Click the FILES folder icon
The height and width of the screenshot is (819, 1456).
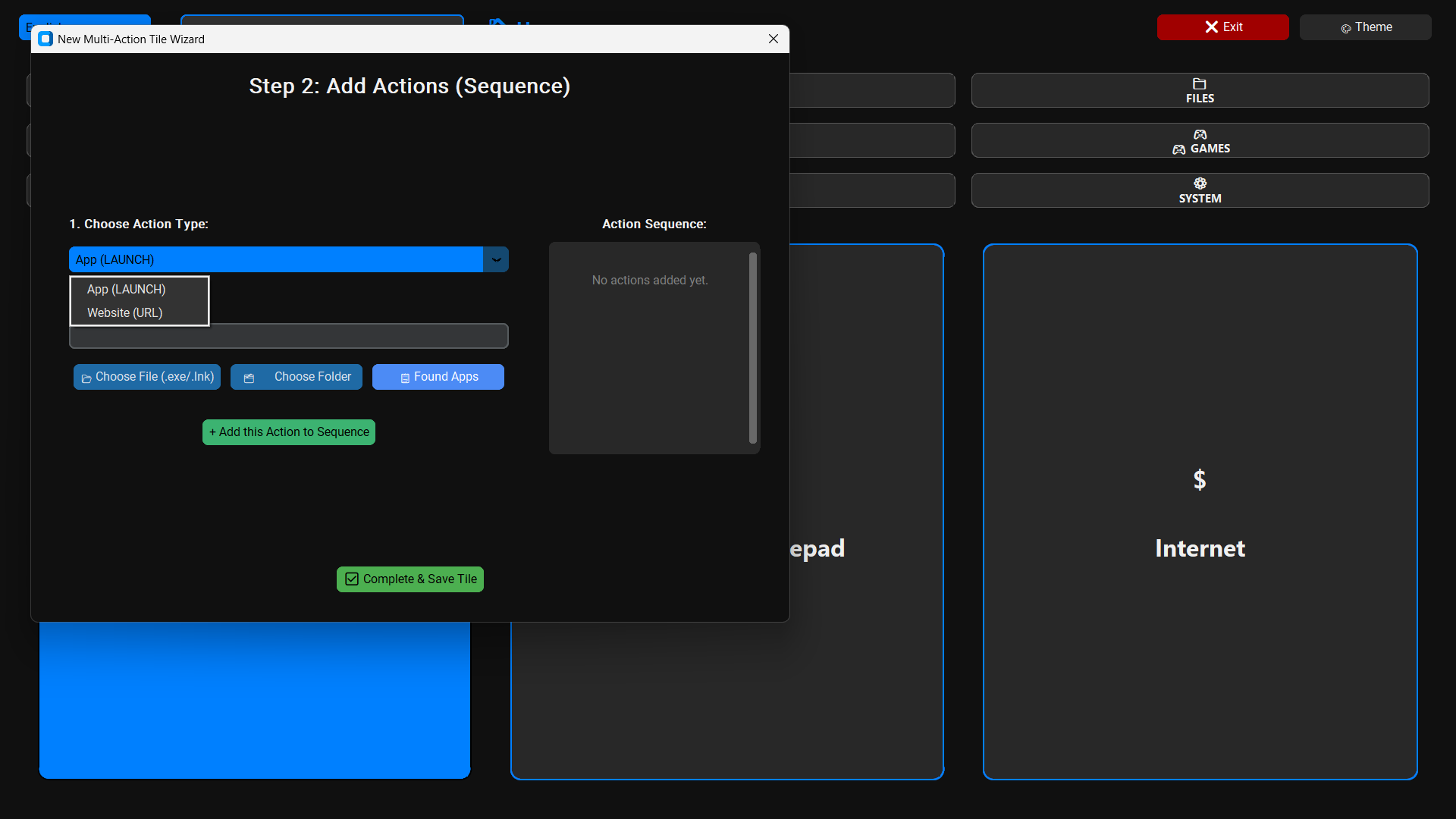[x=1199, y=83]
